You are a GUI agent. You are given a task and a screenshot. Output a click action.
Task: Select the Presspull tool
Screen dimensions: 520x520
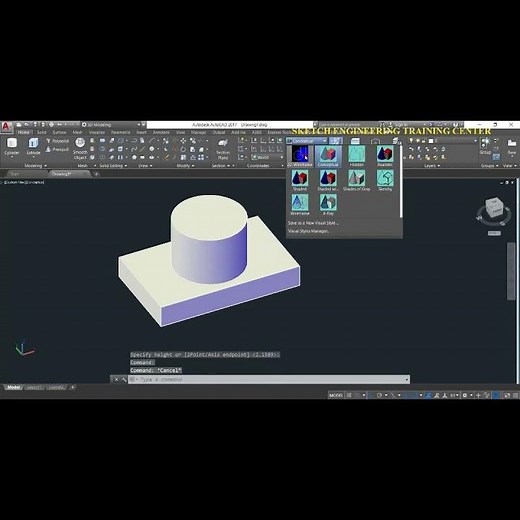coord(57,149)
